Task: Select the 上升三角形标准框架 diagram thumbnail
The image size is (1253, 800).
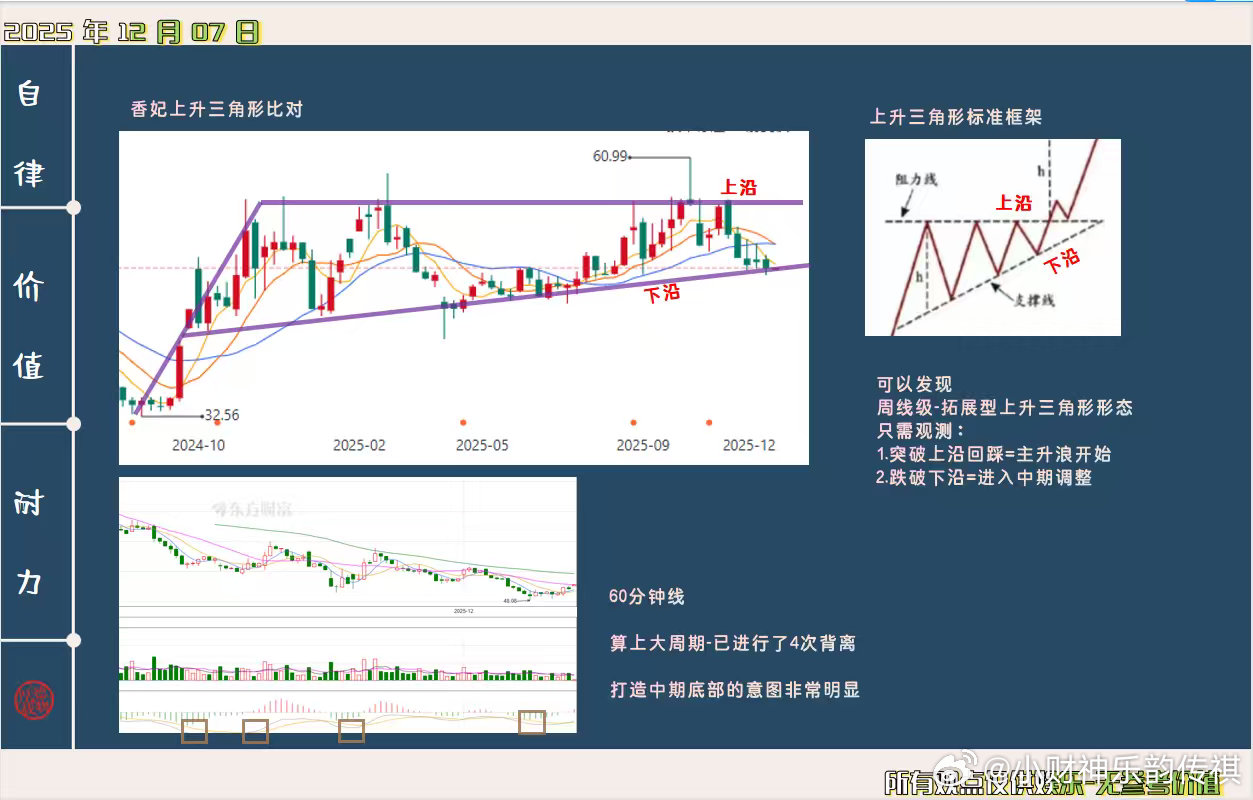Action: [993, 237]
